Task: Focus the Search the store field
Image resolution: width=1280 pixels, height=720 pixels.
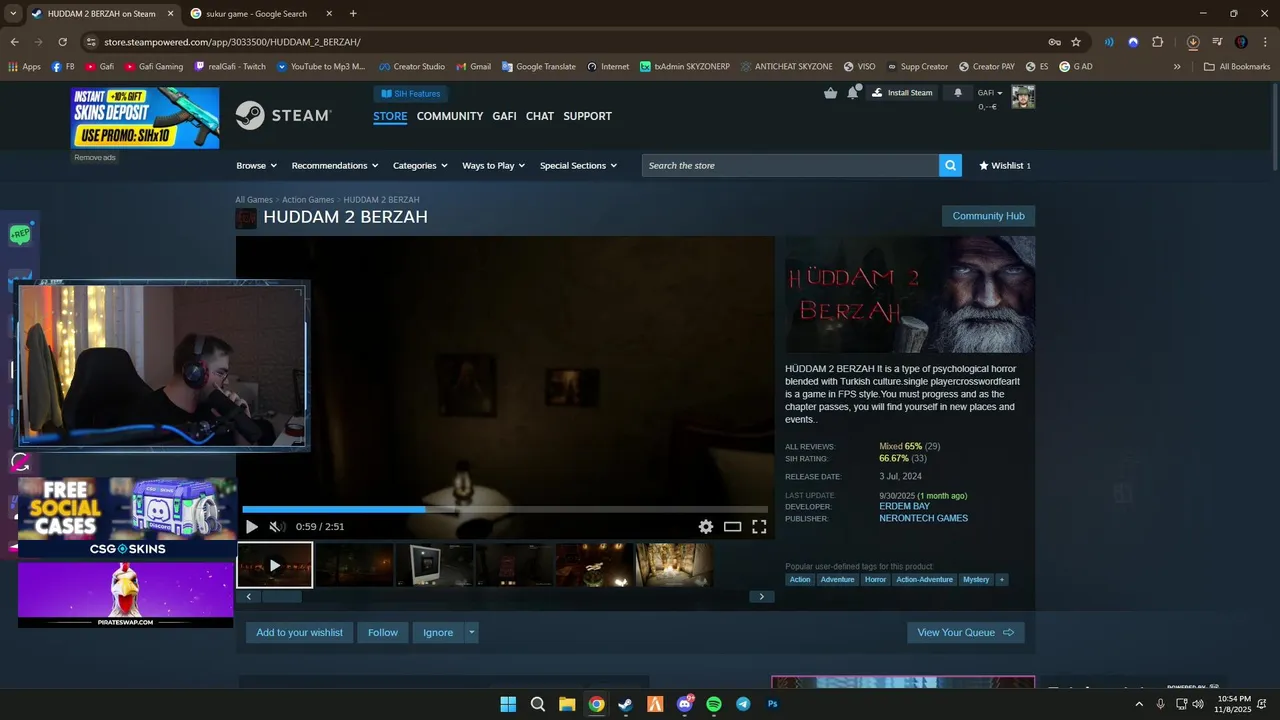Action: (790, 166)
